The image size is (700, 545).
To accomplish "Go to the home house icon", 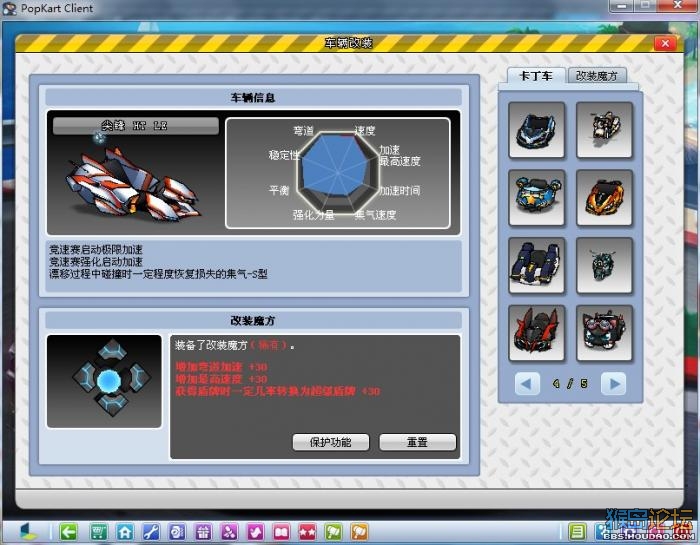I will 125,532.
